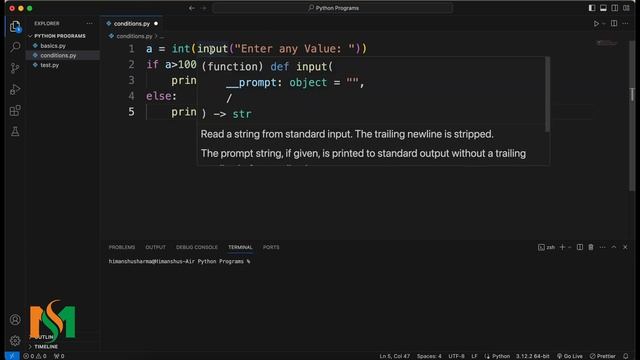Open Explorer Views and More Actions menu
The image size is (640, 360).
(89, 24)
